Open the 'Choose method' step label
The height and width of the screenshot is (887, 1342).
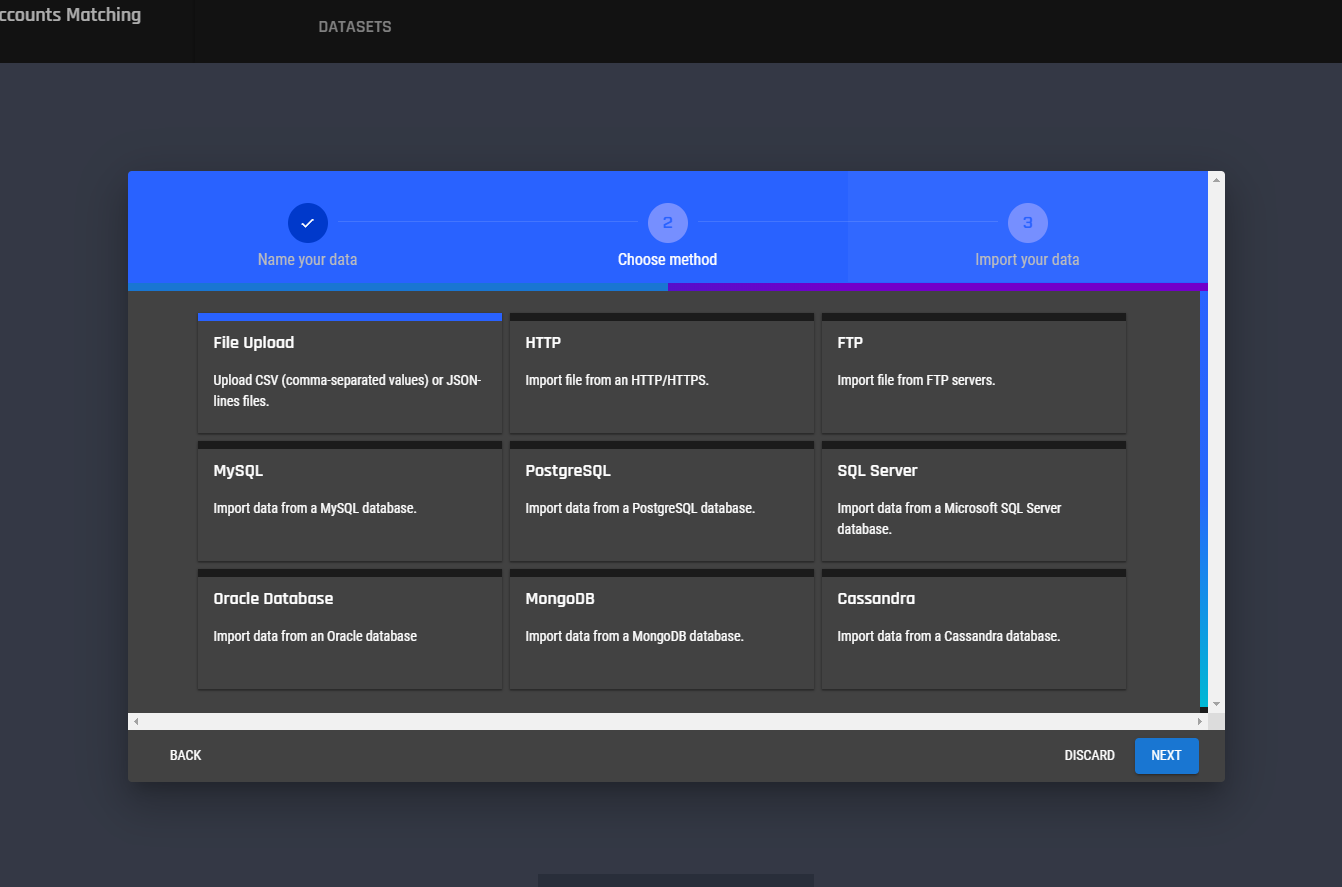667,259
